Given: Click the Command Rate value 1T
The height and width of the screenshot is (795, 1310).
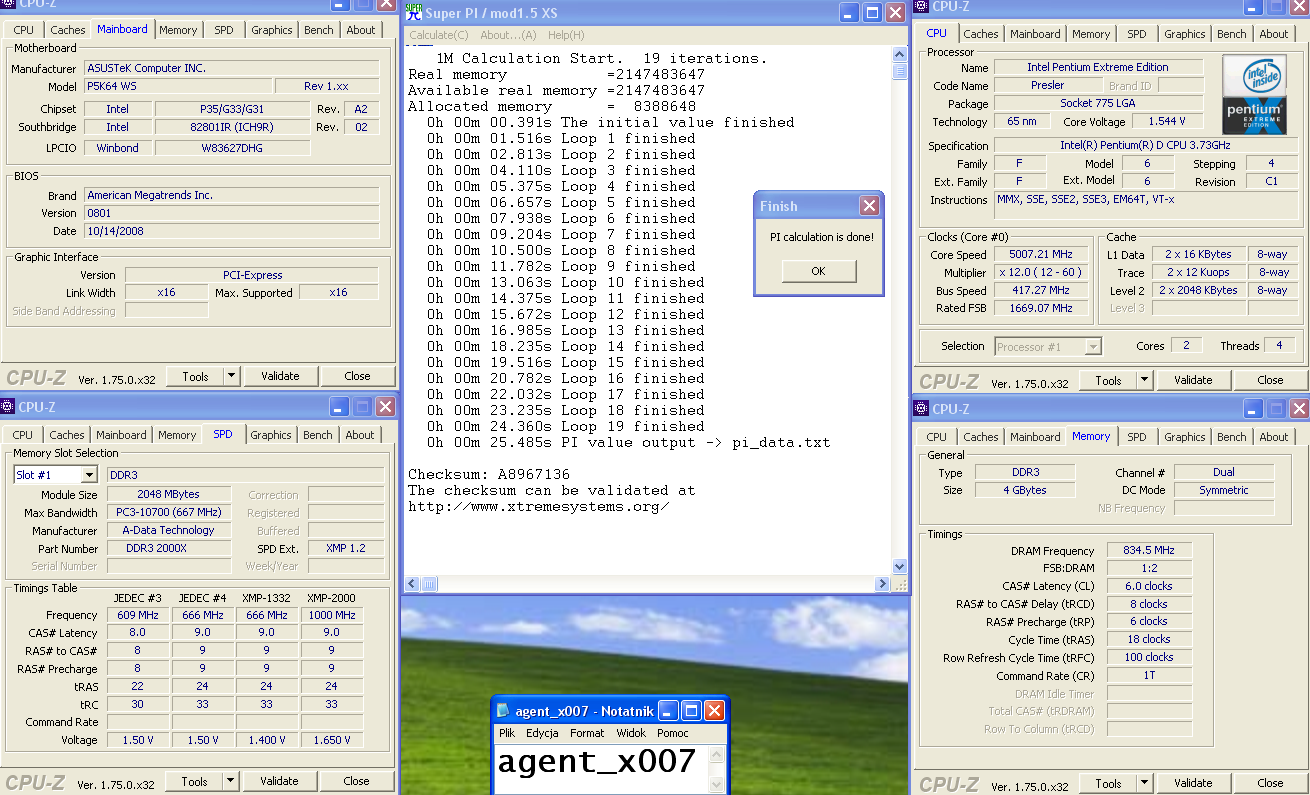Looking at the screenshot, I should (x=1149, y=676).
